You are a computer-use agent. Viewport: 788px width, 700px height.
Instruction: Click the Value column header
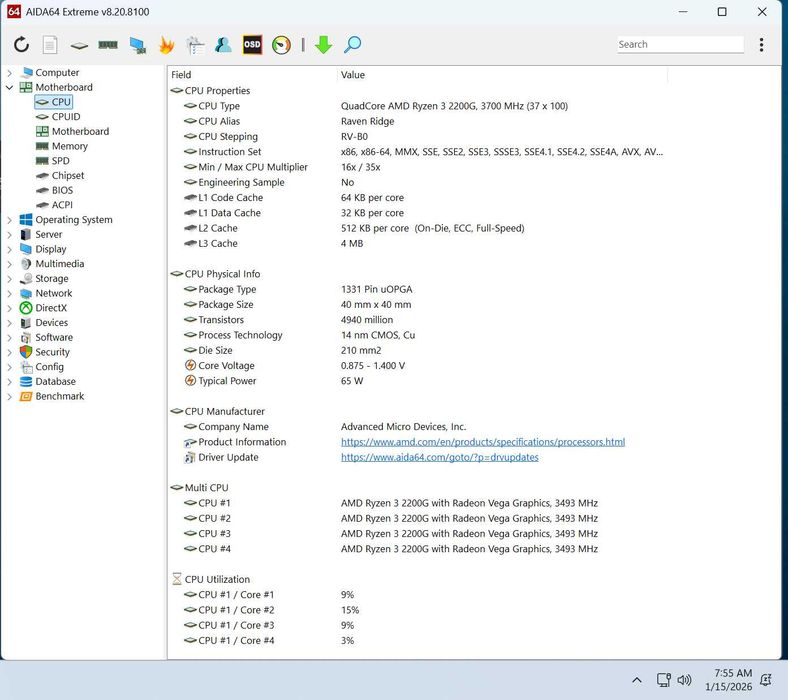502,75
